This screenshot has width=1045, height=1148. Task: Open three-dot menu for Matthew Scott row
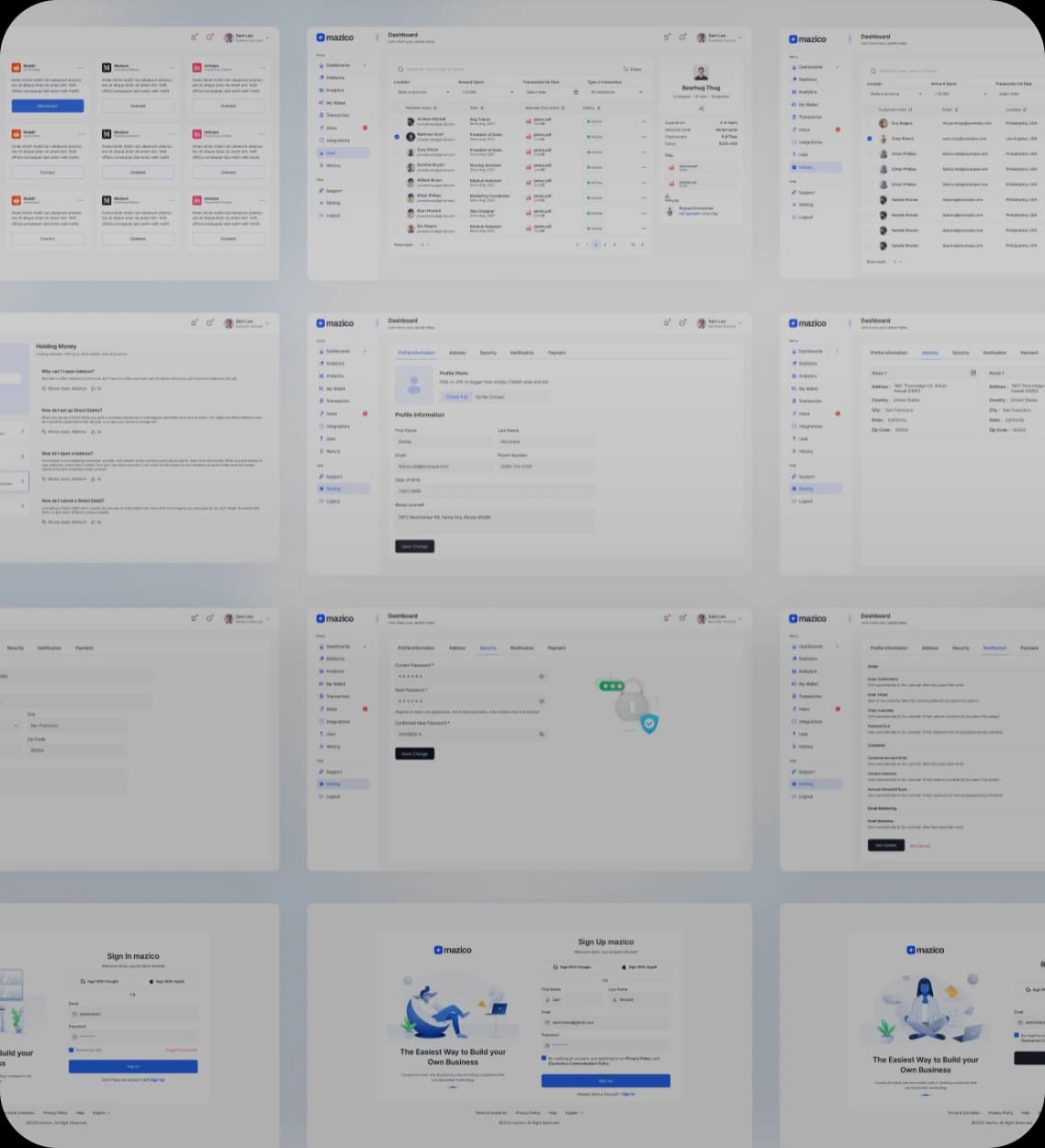coord(643,137)
